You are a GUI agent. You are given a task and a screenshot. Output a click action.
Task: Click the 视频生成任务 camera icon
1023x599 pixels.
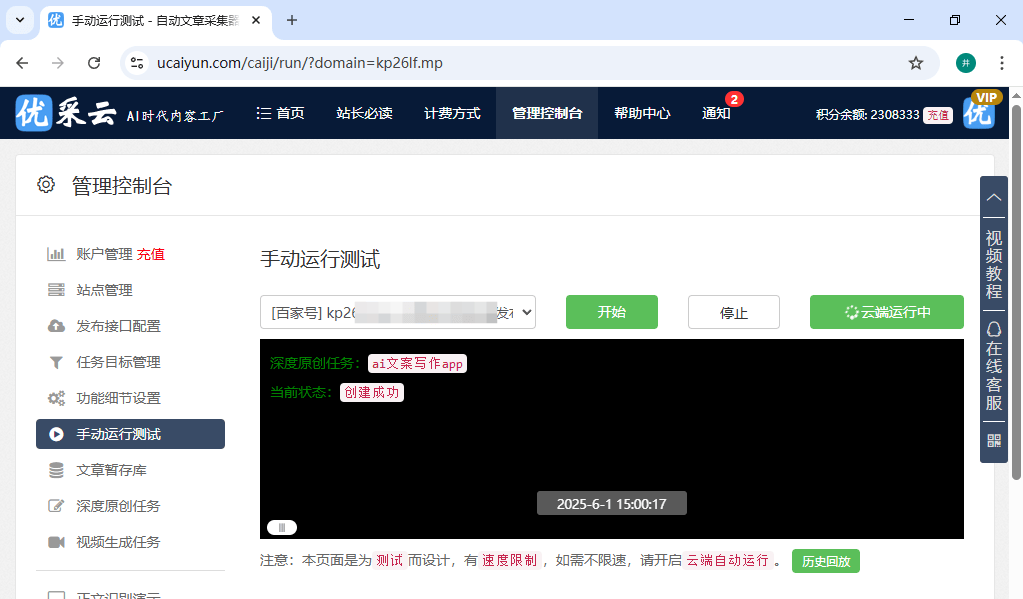[x=57, y=541]
